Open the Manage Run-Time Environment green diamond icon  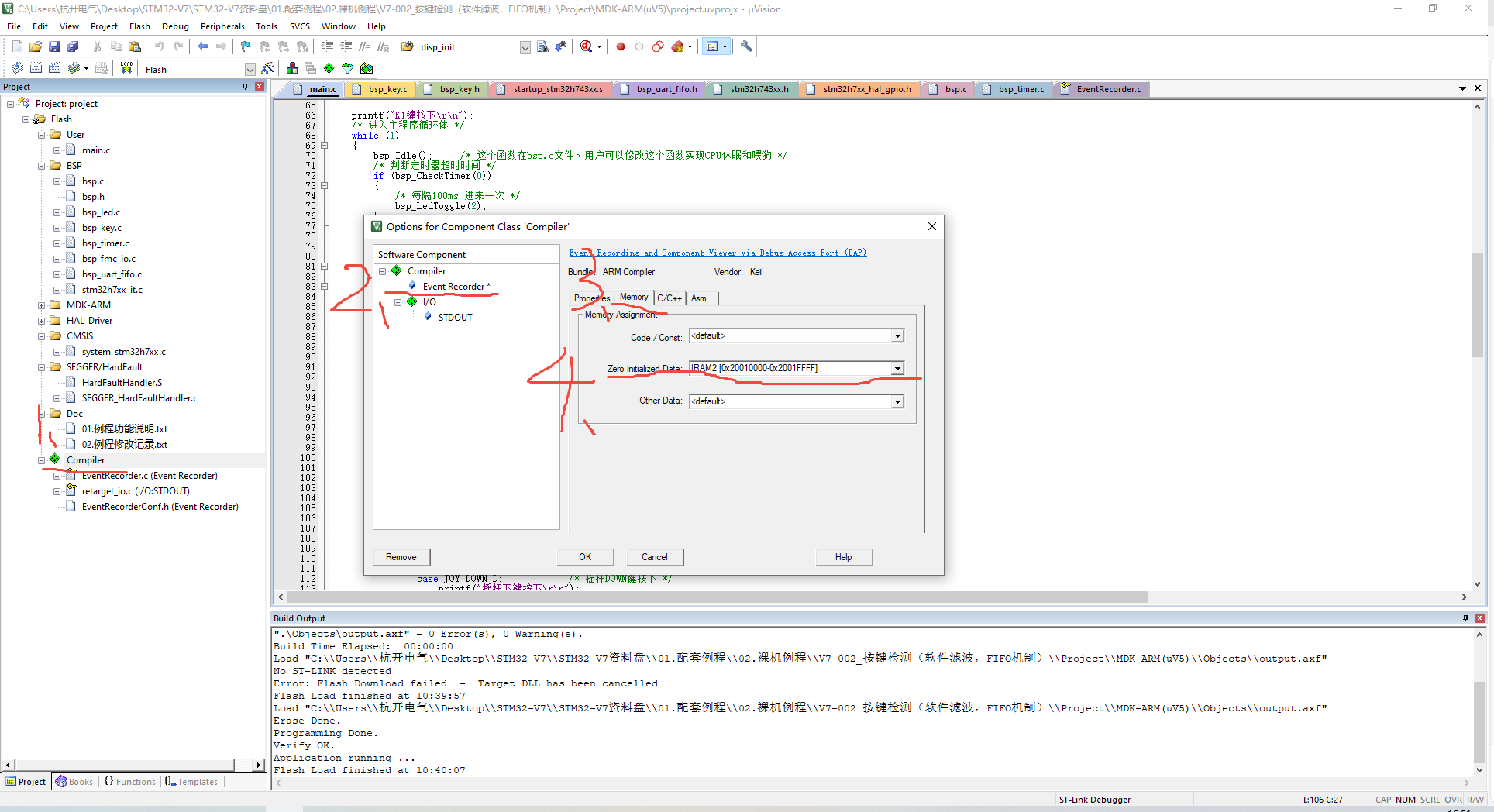tap(329, 68)
